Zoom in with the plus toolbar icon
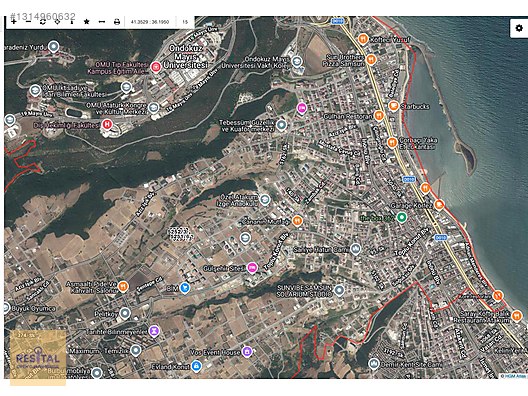 pos(13,22)
